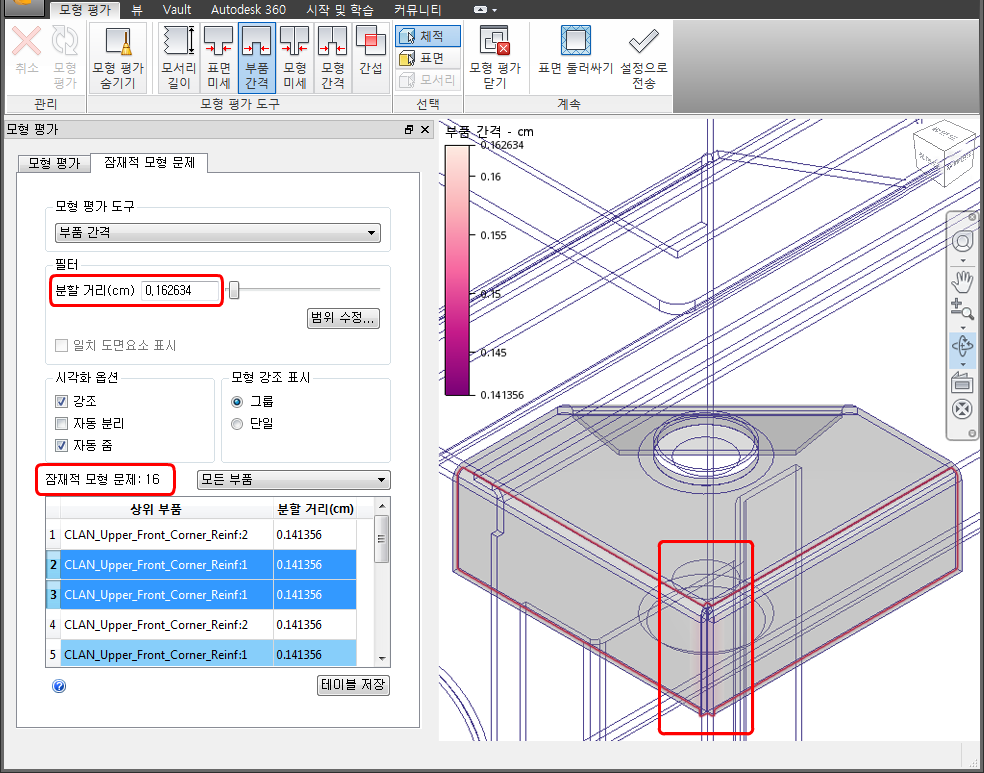
Task: Click 모형 평가 숨기기 broom icon
Action: click(x=118, y=41)
